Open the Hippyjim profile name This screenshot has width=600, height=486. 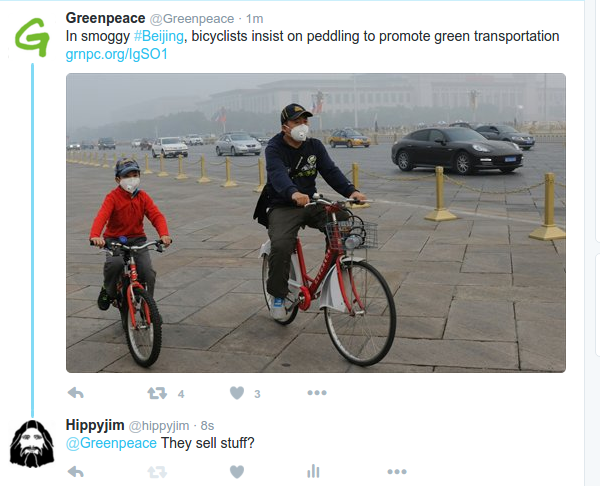[x=95, y=425]
